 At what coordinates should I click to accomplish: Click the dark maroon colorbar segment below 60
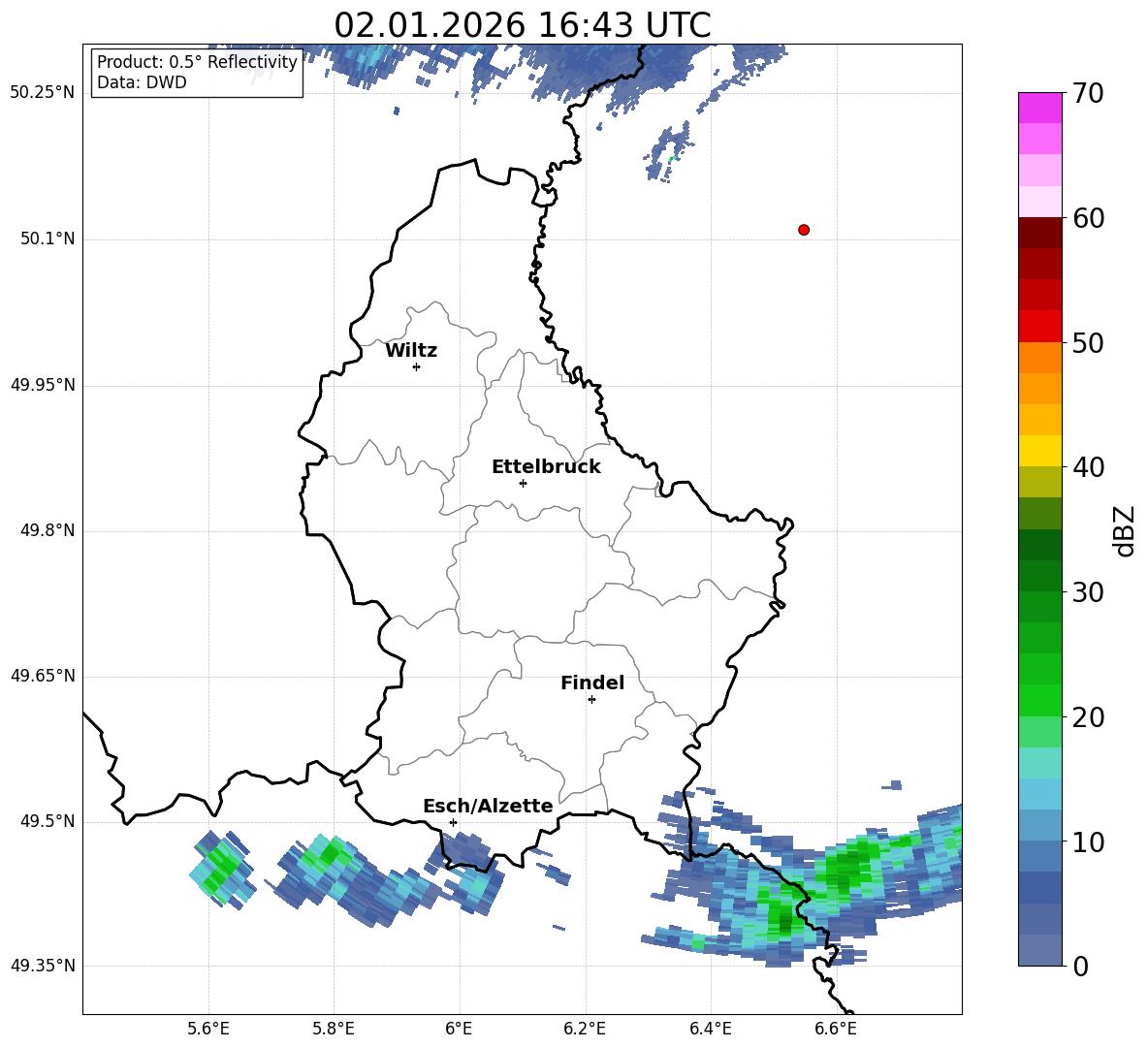(1039, 232)
